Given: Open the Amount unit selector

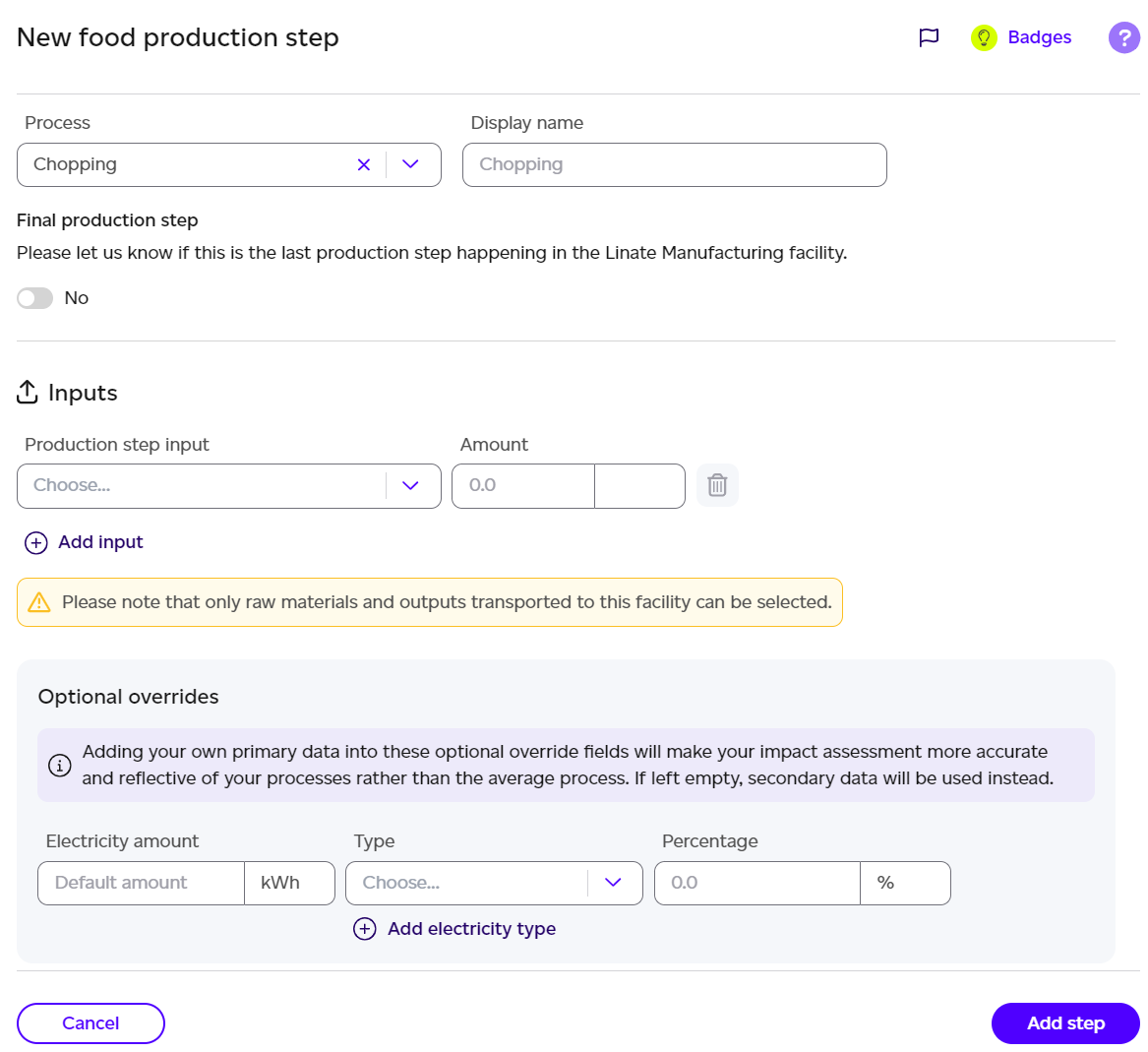Looking at the screenshot, I should point(639,486).
